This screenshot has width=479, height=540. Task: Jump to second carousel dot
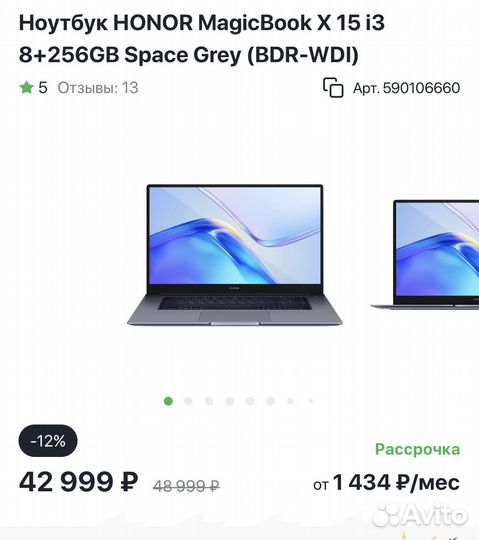pos(188,401)
